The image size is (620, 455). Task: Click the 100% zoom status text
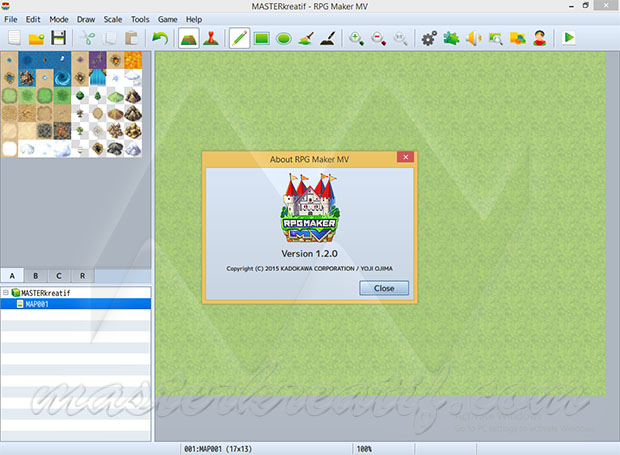[364, 449]
